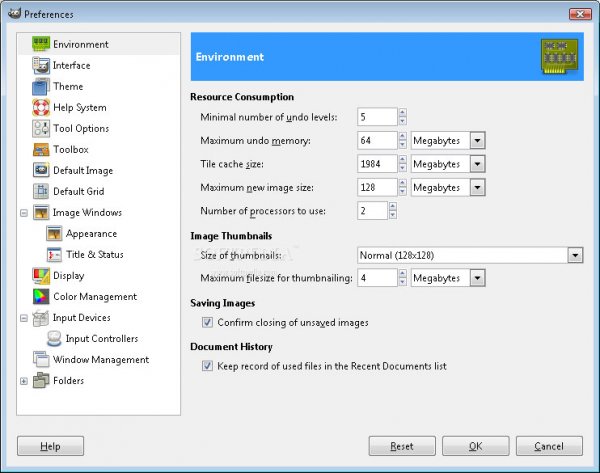Select the Default Grid label in tree
The width and height of the screenshot is (600, 473).
[78, 191]
